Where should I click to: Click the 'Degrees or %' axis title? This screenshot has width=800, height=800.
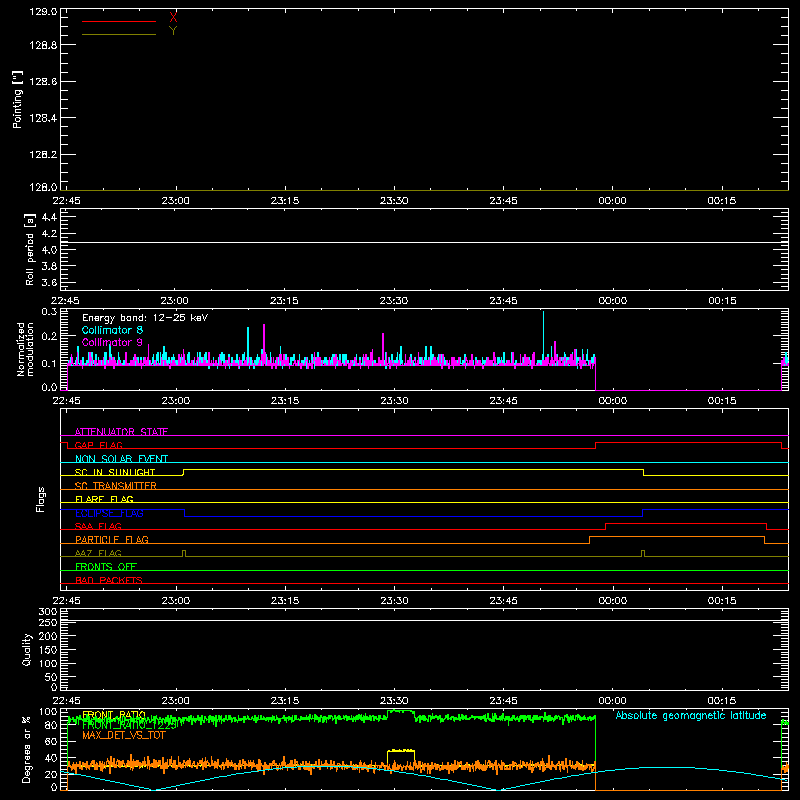(27, 749)
